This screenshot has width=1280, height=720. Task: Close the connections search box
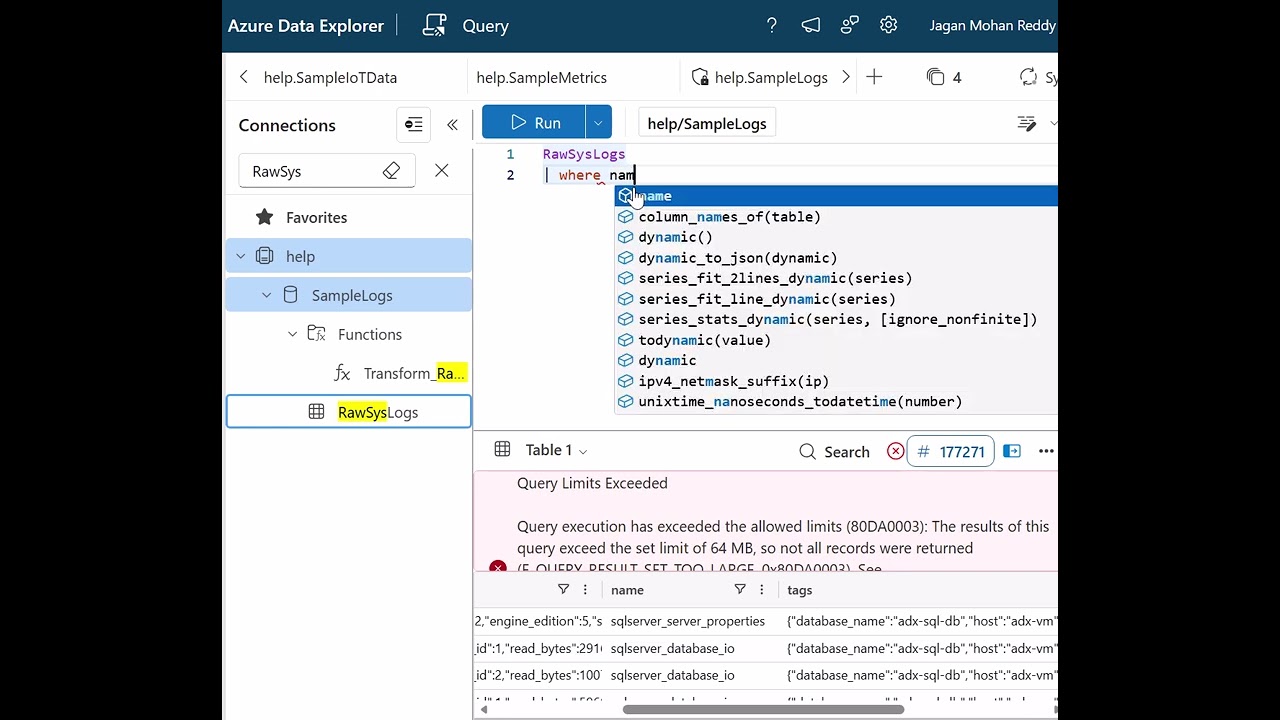tap(442, 171)
